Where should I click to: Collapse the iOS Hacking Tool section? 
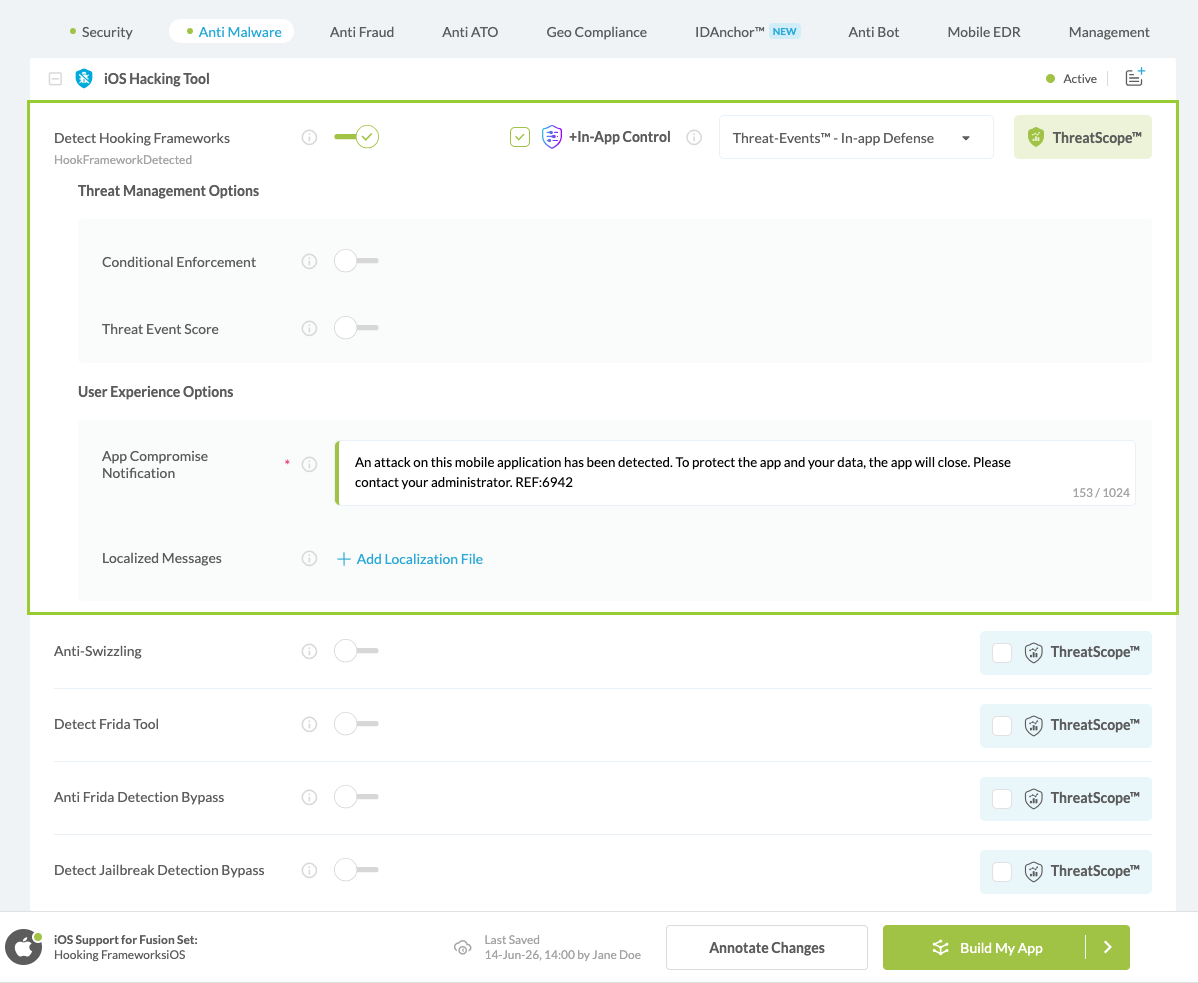pyautogui.click(x=55, y=79)
